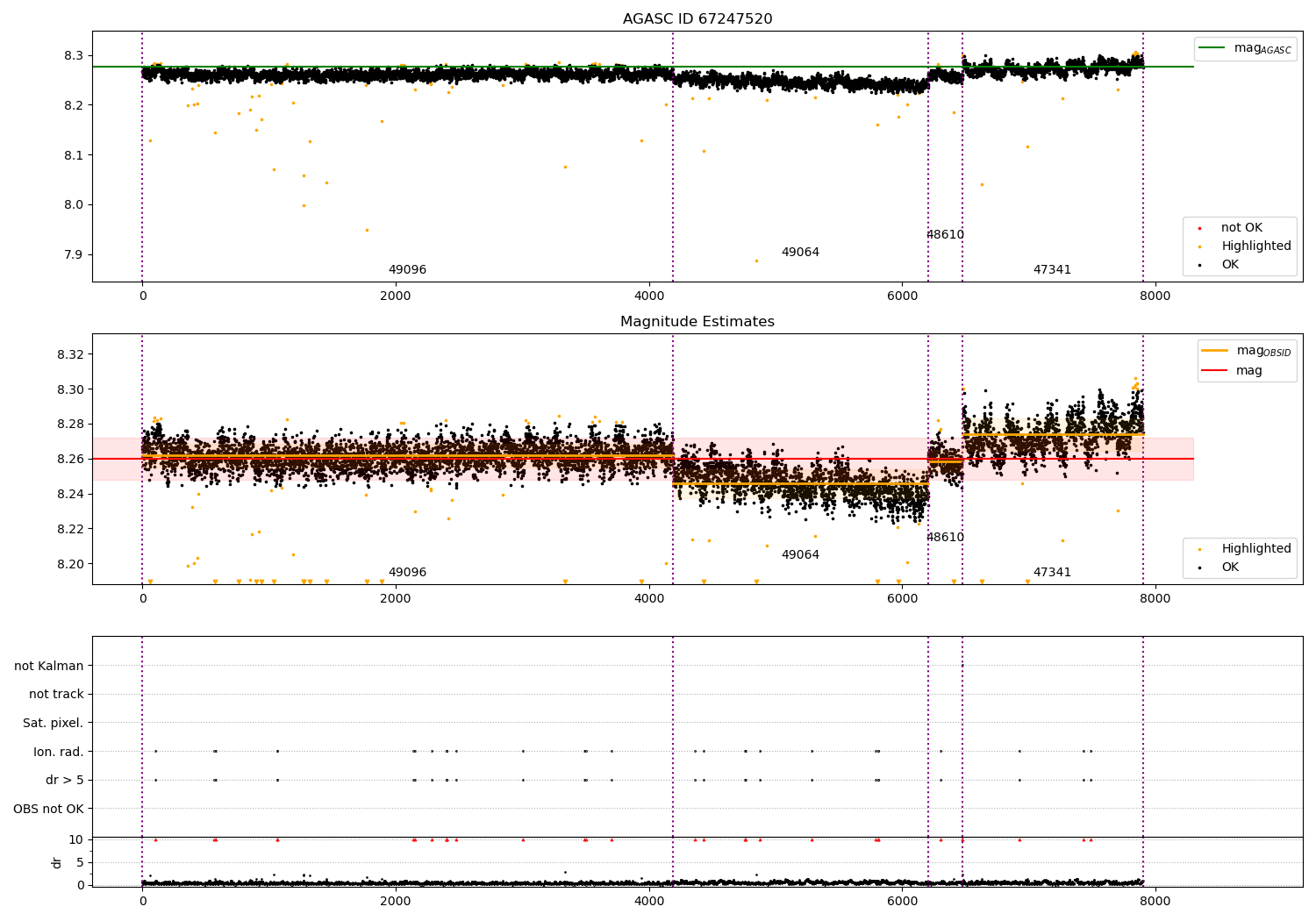Click OBSID label 48610 in the Magnitude Estimates plot
The image size is (1316, 921).
tap(945, 538)
